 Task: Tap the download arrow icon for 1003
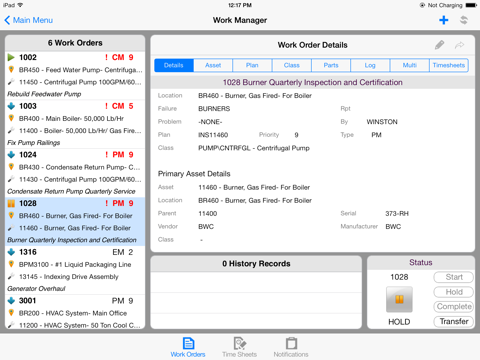tap(11, 106)
